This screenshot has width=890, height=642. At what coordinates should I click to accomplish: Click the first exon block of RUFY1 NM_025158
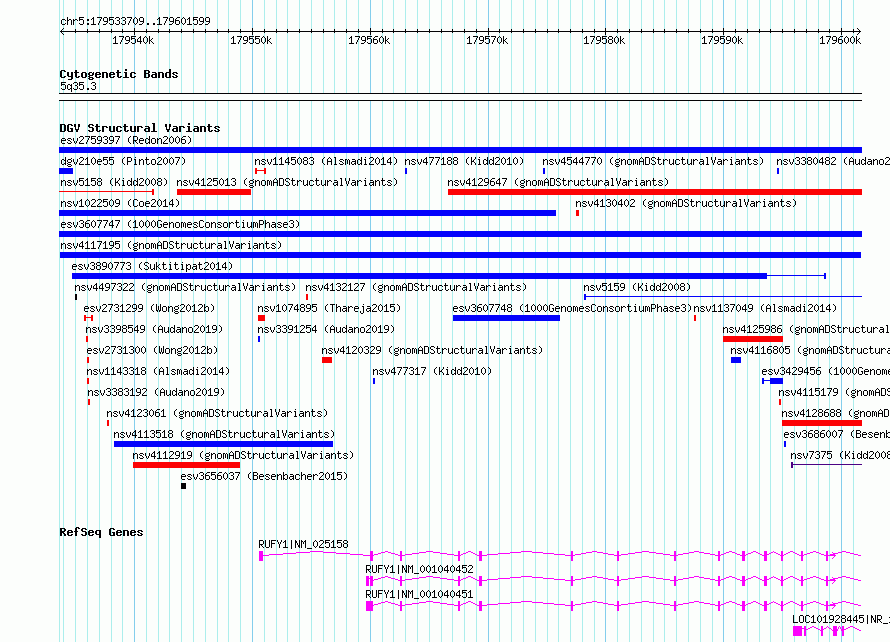point(261,556)
